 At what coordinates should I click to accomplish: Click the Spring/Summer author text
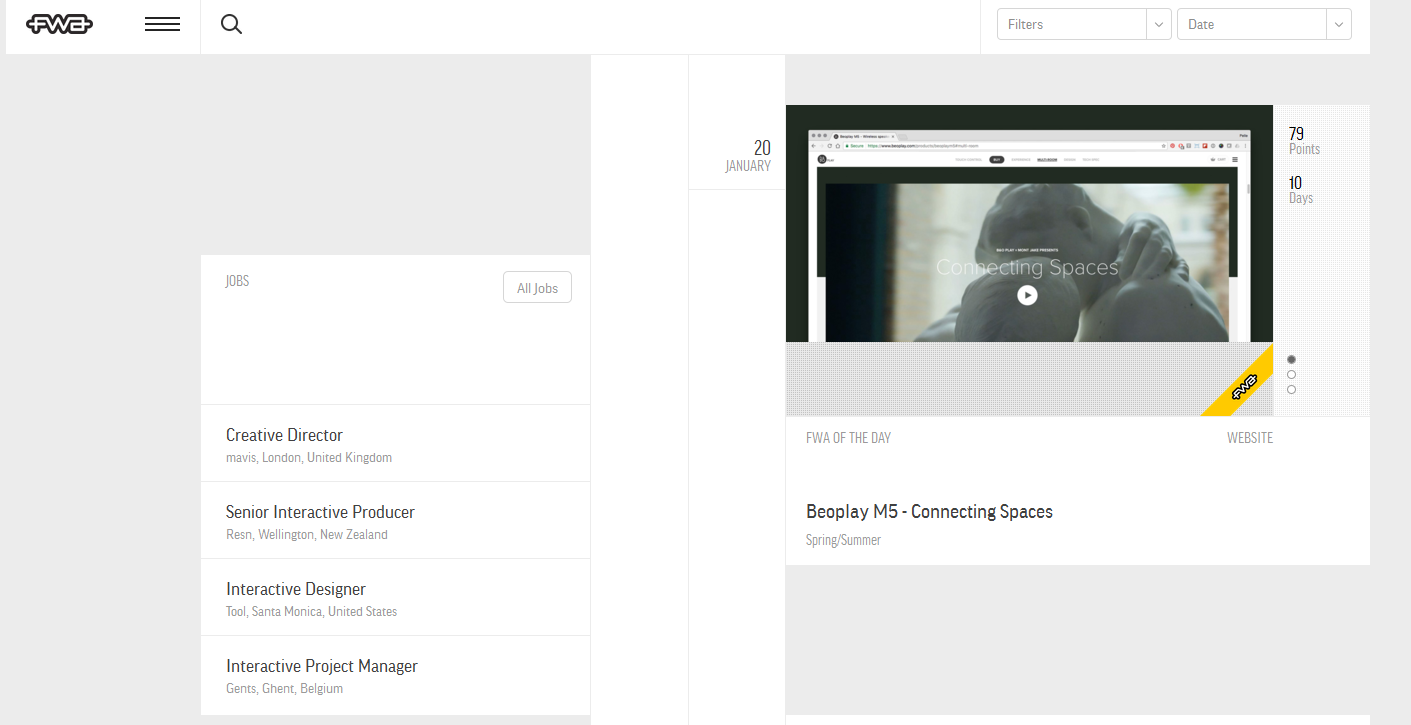tap(843, 541)
